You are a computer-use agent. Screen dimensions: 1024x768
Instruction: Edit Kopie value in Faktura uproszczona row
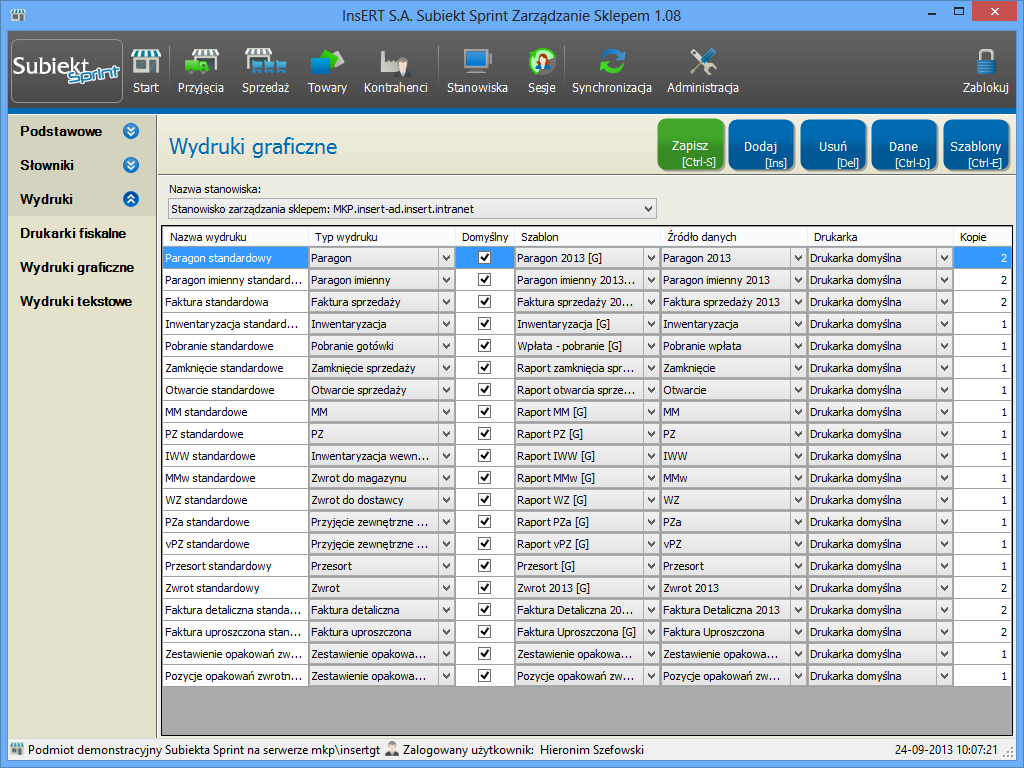coord(982,632)
